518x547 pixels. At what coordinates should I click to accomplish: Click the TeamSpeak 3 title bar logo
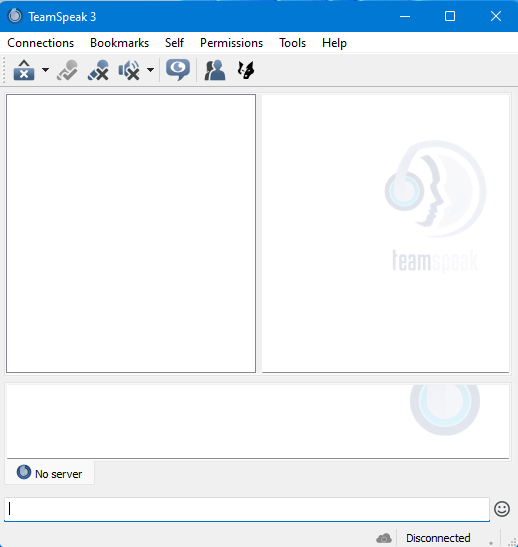click(x=15, y=16)
